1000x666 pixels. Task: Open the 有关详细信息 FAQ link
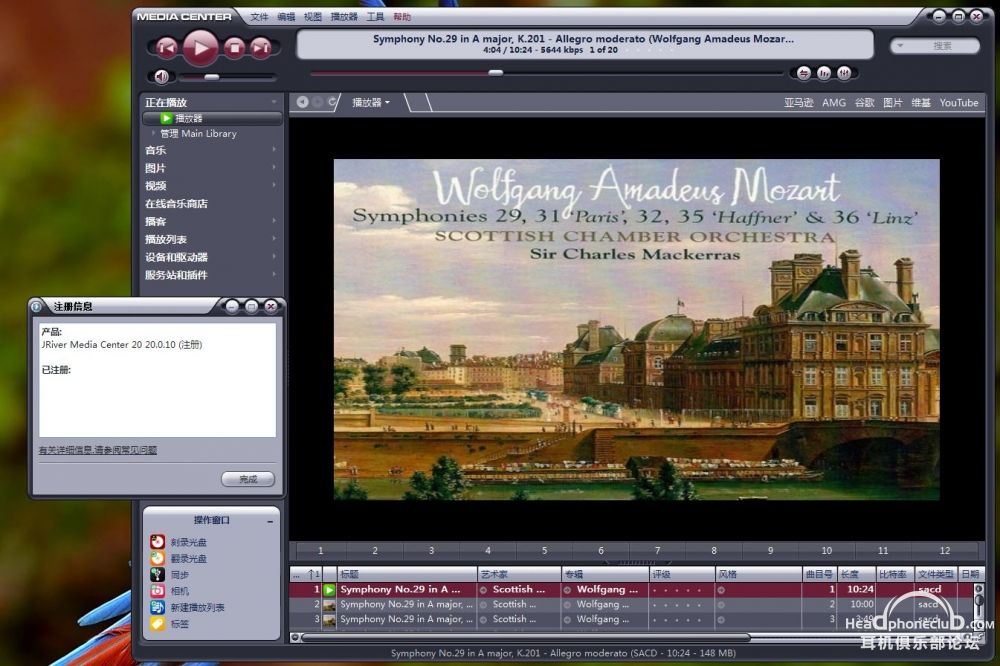98,450
